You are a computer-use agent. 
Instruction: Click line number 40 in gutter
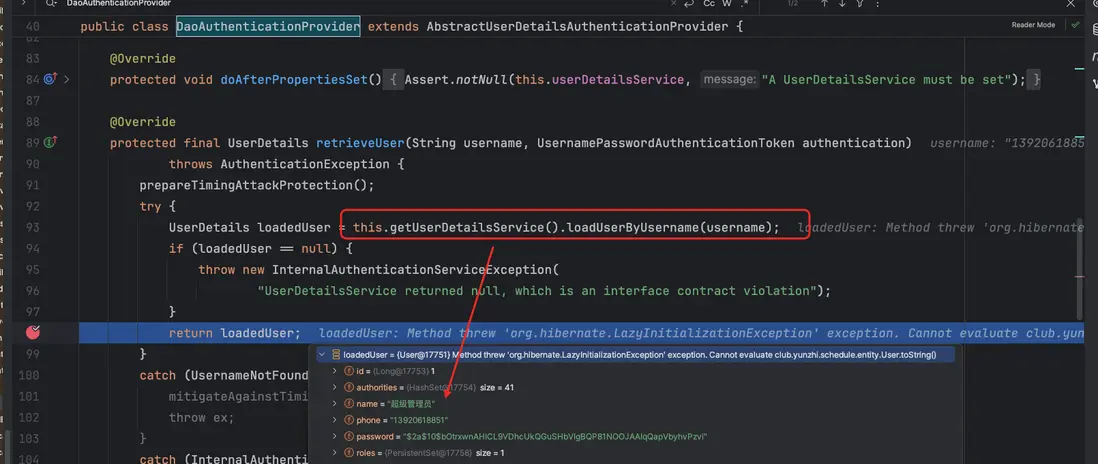point(32,27)
